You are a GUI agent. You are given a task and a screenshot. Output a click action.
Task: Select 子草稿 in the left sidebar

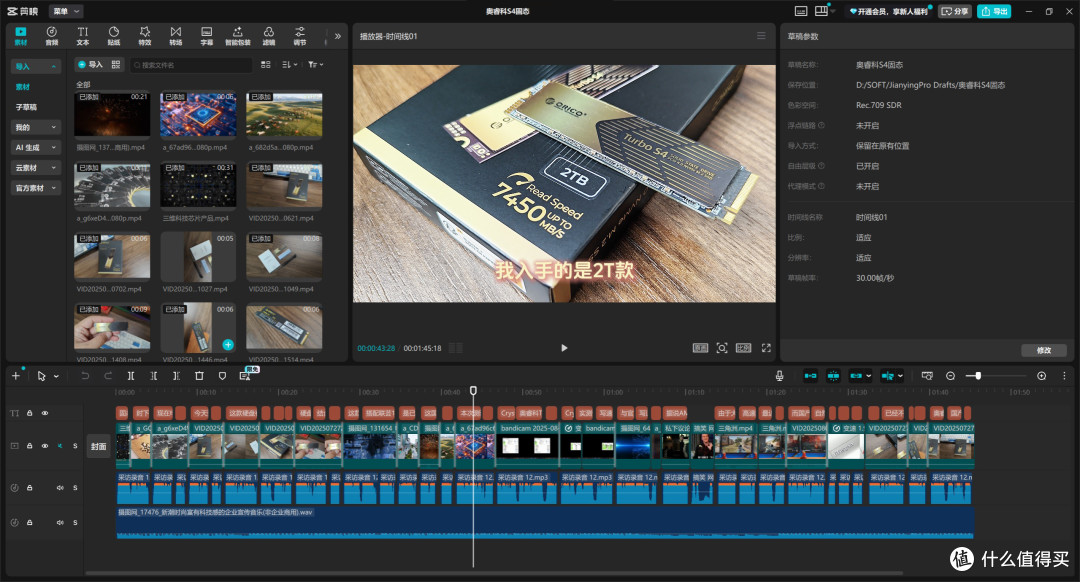click(26, 107)
